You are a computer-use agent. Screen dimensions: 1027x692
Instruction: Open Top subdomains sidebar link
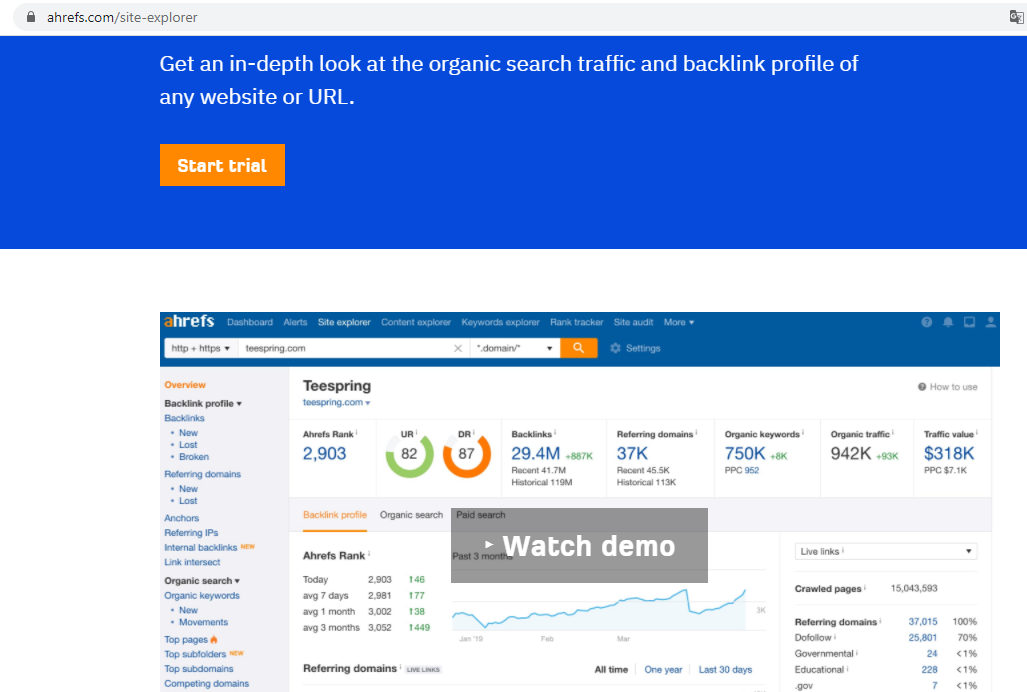pyautogui.click(x=198, y=669)
